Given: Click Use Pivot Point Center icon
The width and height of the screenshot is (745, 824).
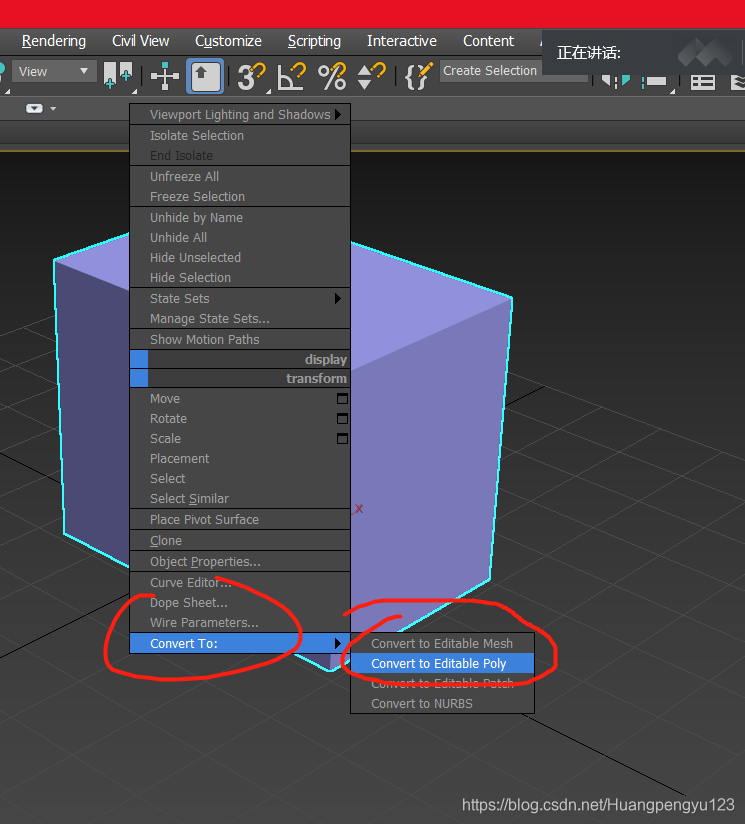Looking at the screenshot, I should 118,75.
